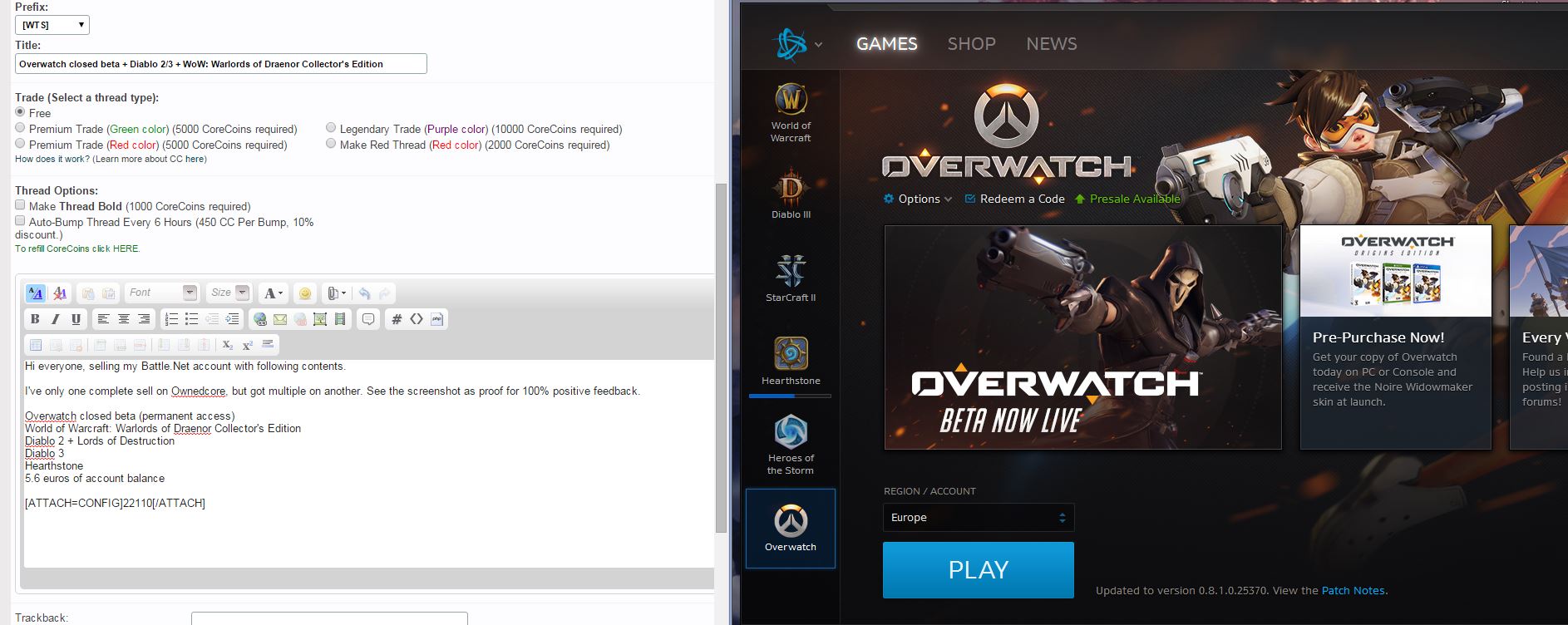
Task: Select the Free trade thread type
Action: click(20, 111)
